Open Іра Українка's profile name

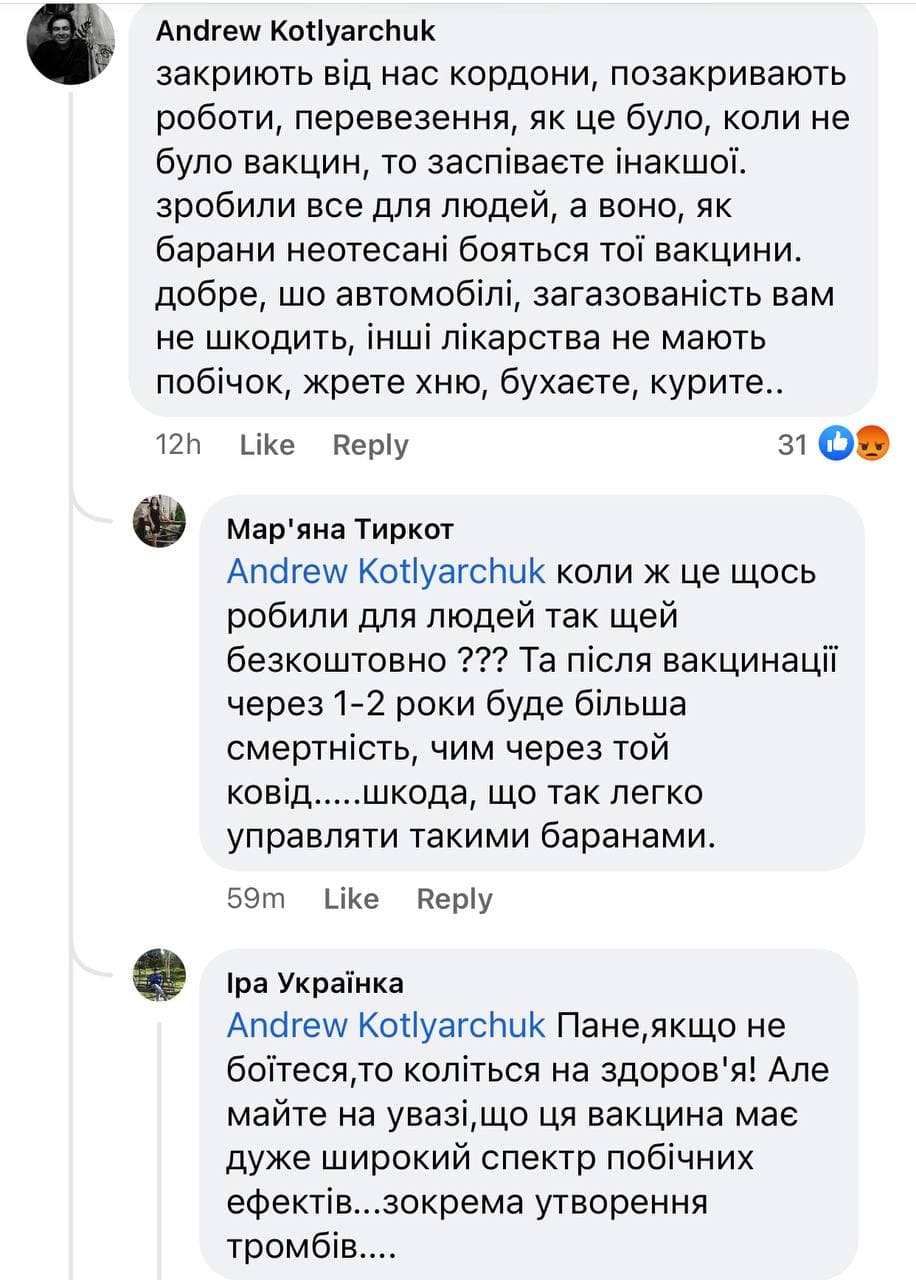click(x=316, y=983)
